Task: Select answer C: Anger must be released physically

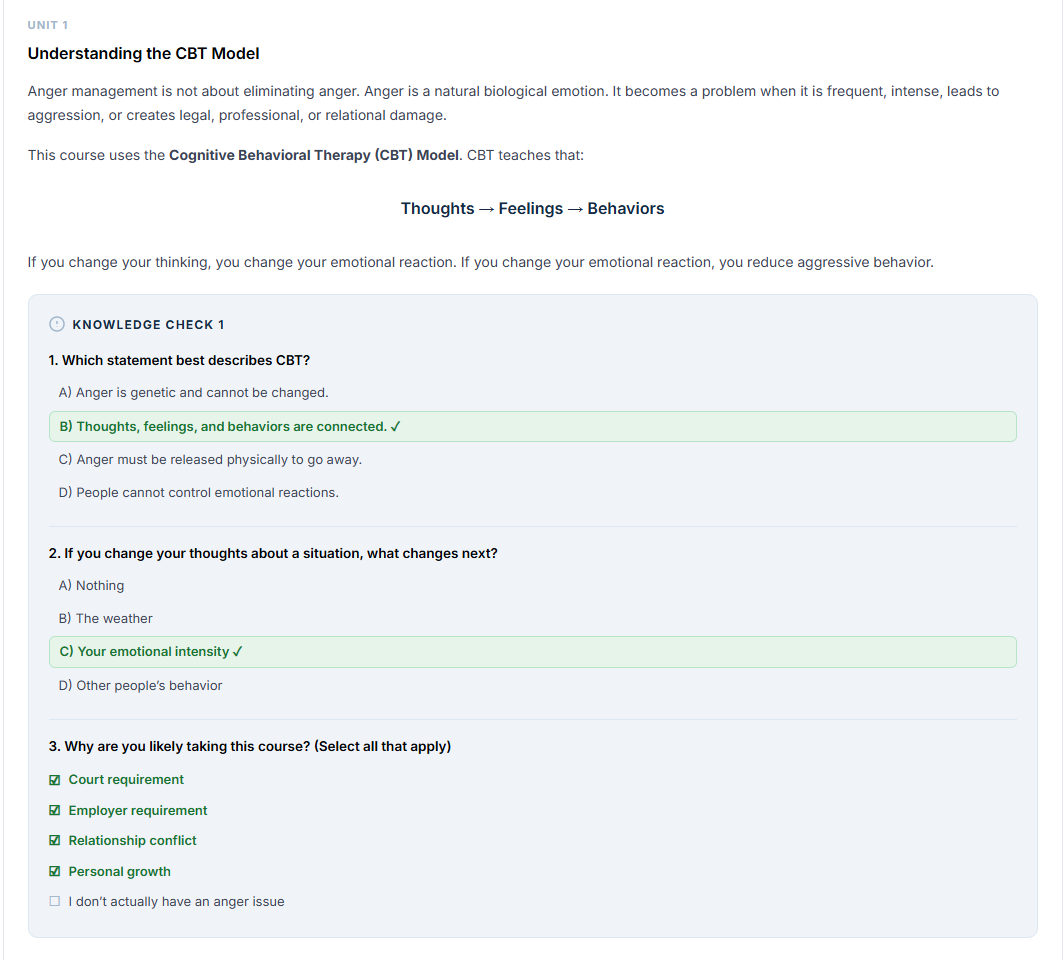Action: (210, 460)
